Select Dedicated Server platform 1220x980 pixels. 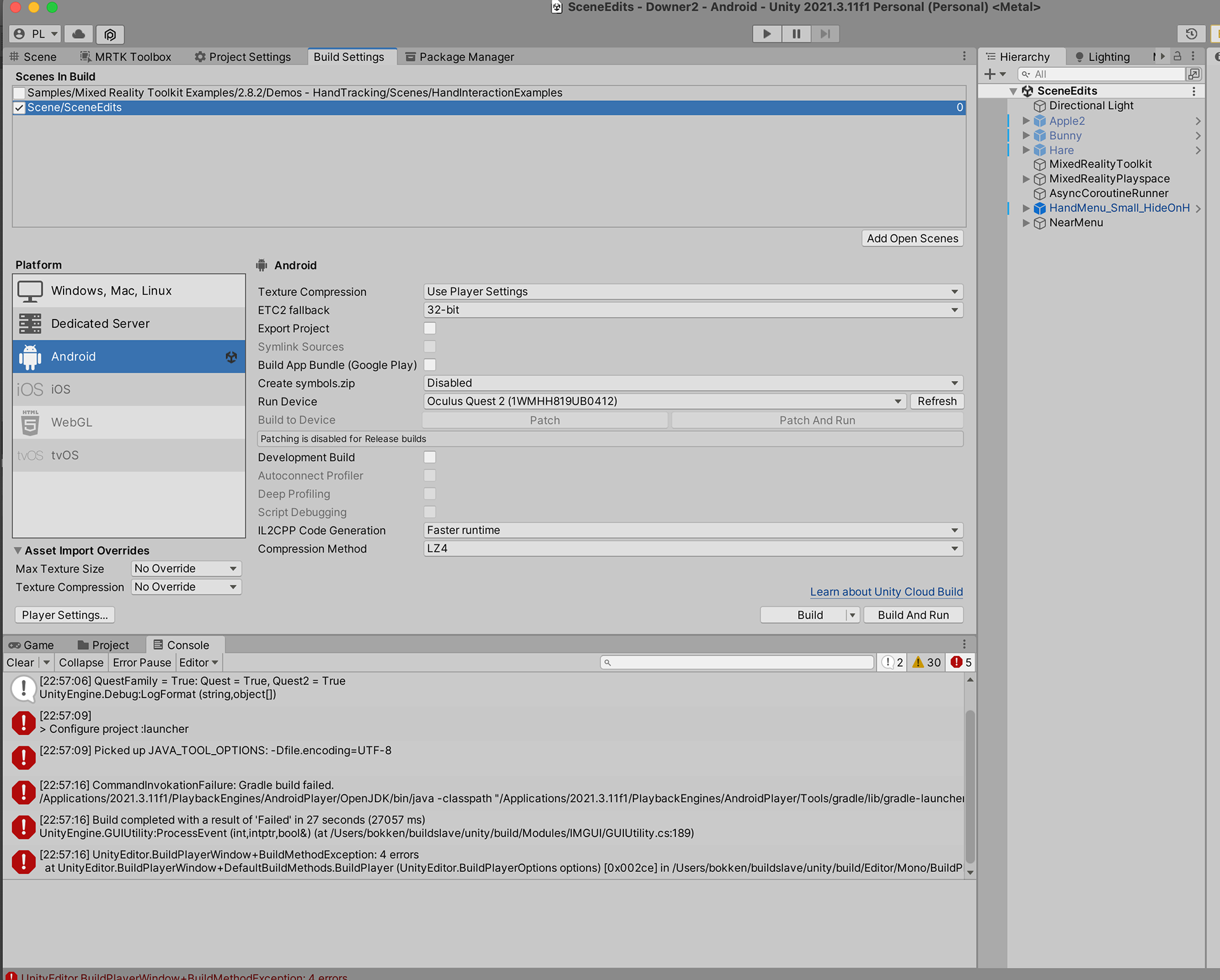pos(129,323)
